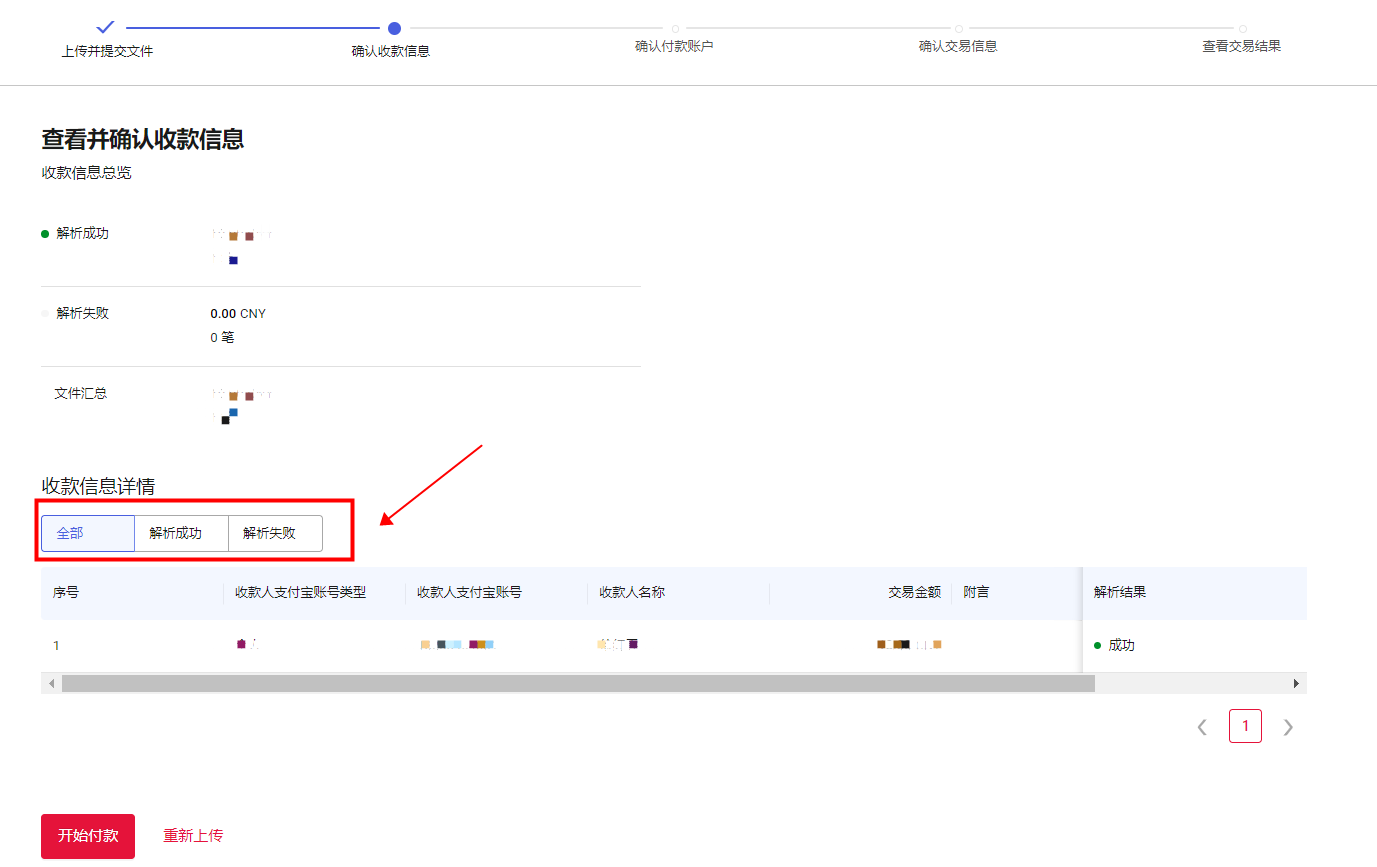This screenshot has width=1377, height=867.
Task: Click the step circle above 查看交易结果
Action: [x=1242, y=28]
